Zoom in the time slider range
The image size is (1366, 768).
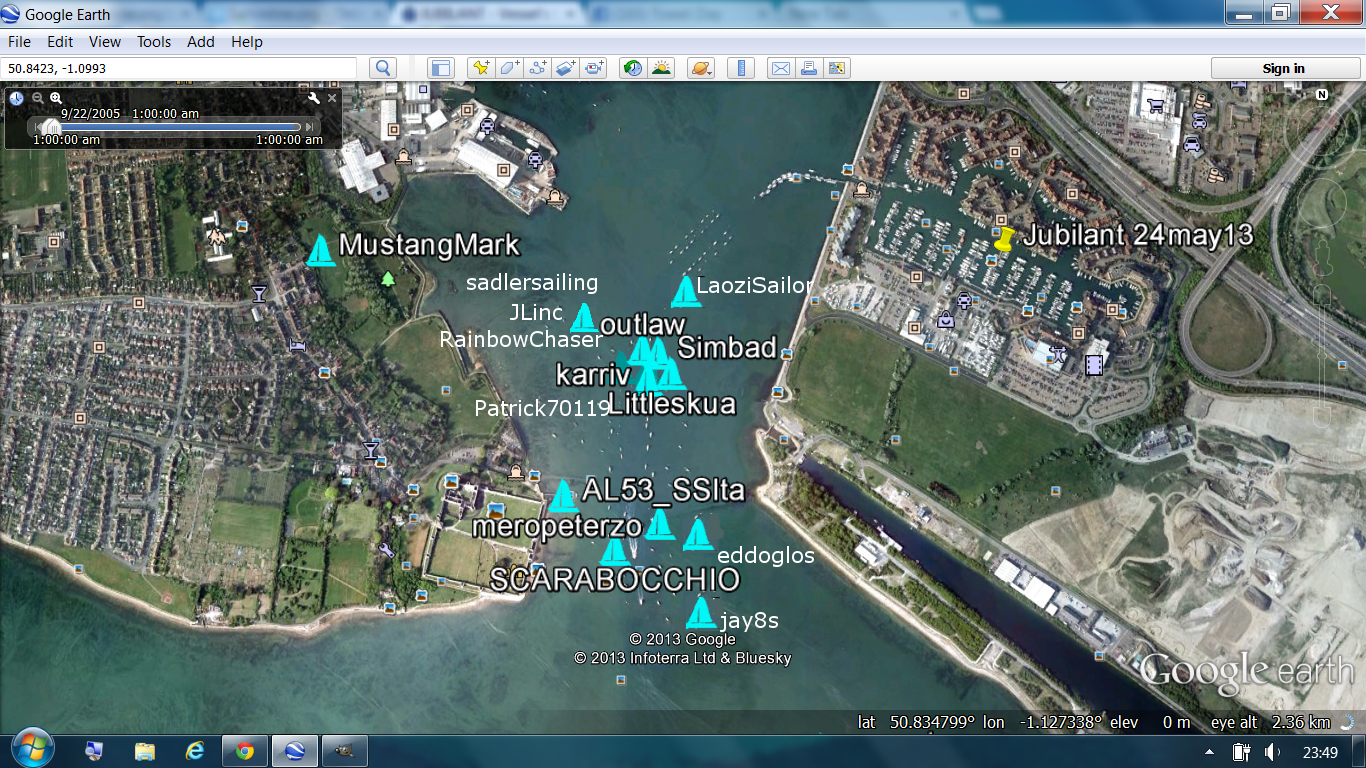pos(56,98)
